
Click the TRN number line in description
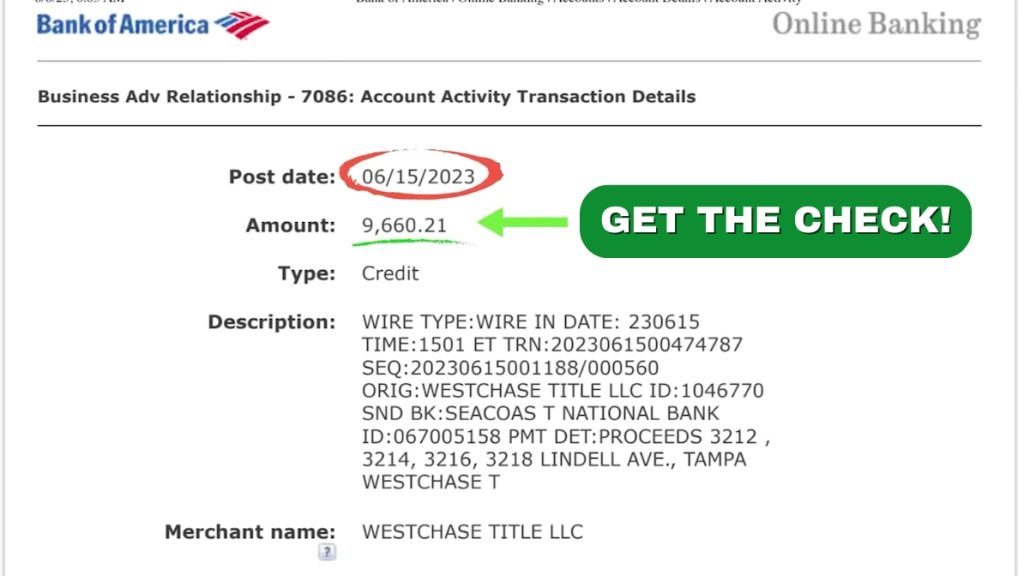tap(552, 345)
